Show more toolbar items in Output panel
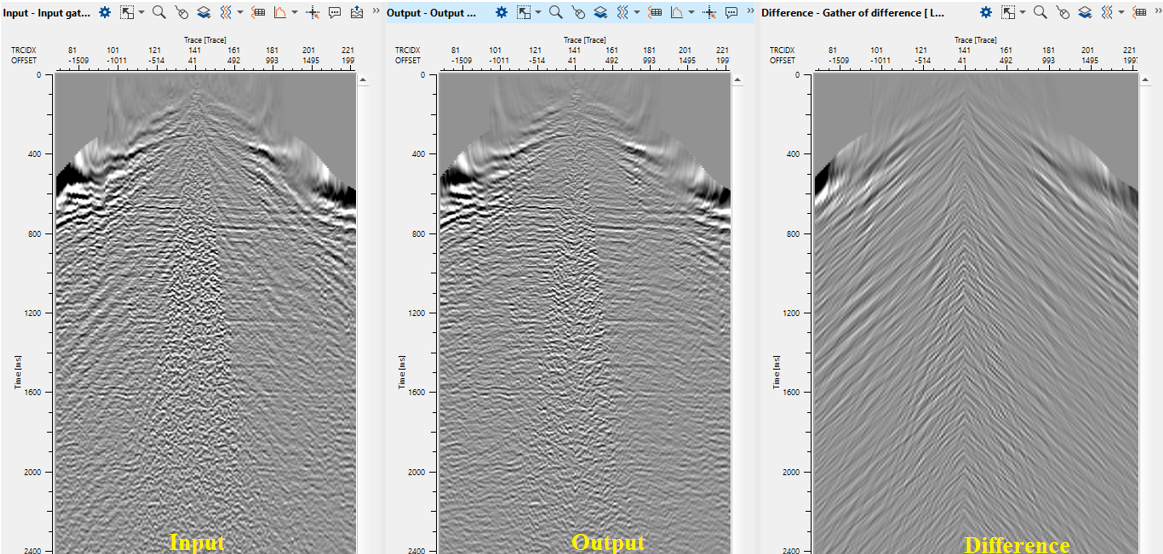 point(751,13)
